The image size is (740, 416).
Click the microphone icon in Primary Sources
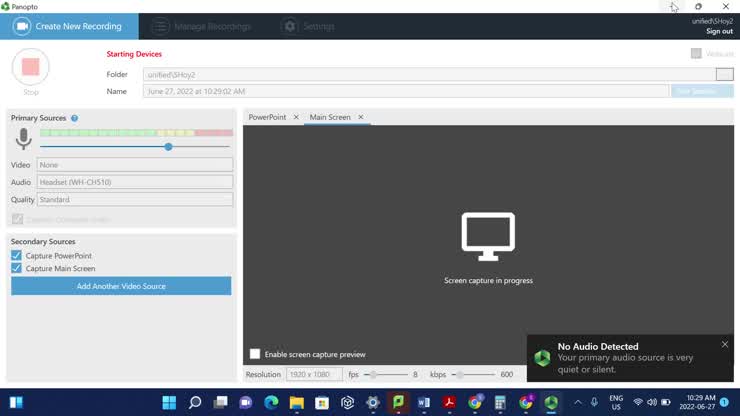coord(23,139)
